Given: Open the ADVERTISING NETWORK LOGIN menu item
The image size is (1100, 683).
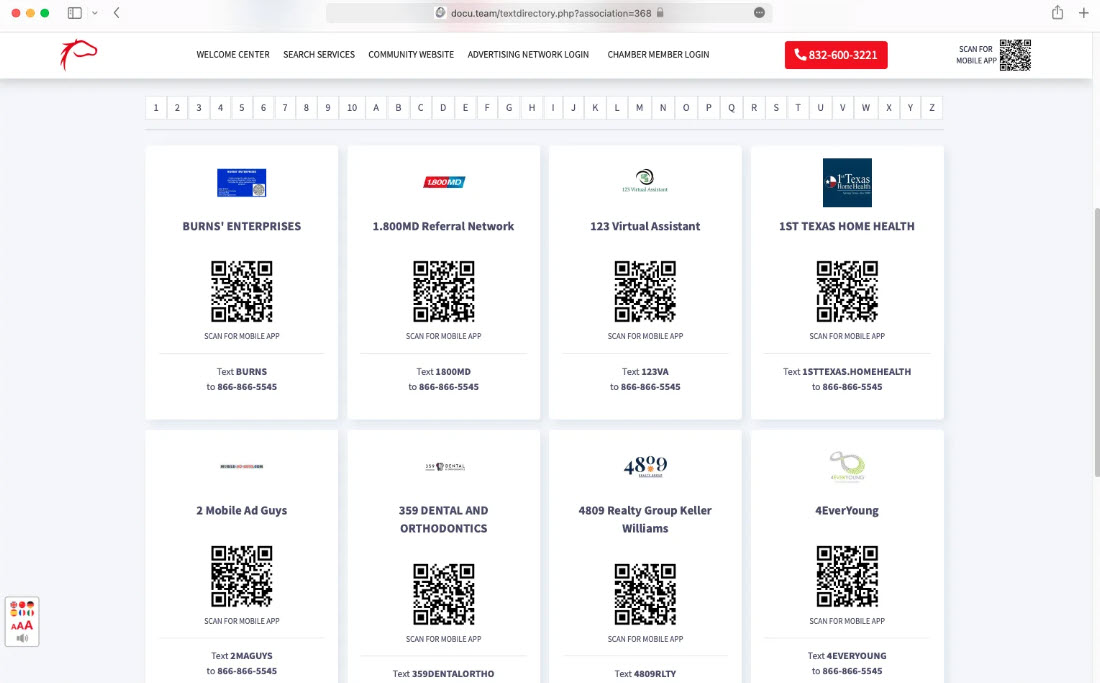Looking at the screenshot, I should (528, 55).
